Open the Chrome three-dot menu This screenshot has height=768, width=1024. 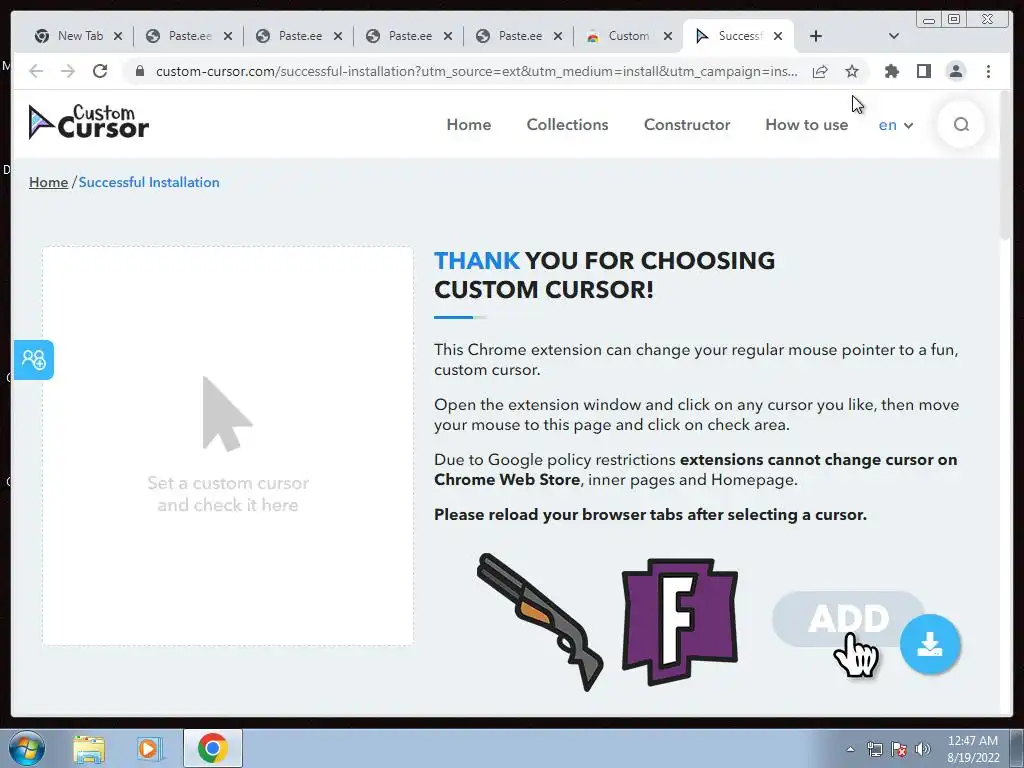(988, 71)
